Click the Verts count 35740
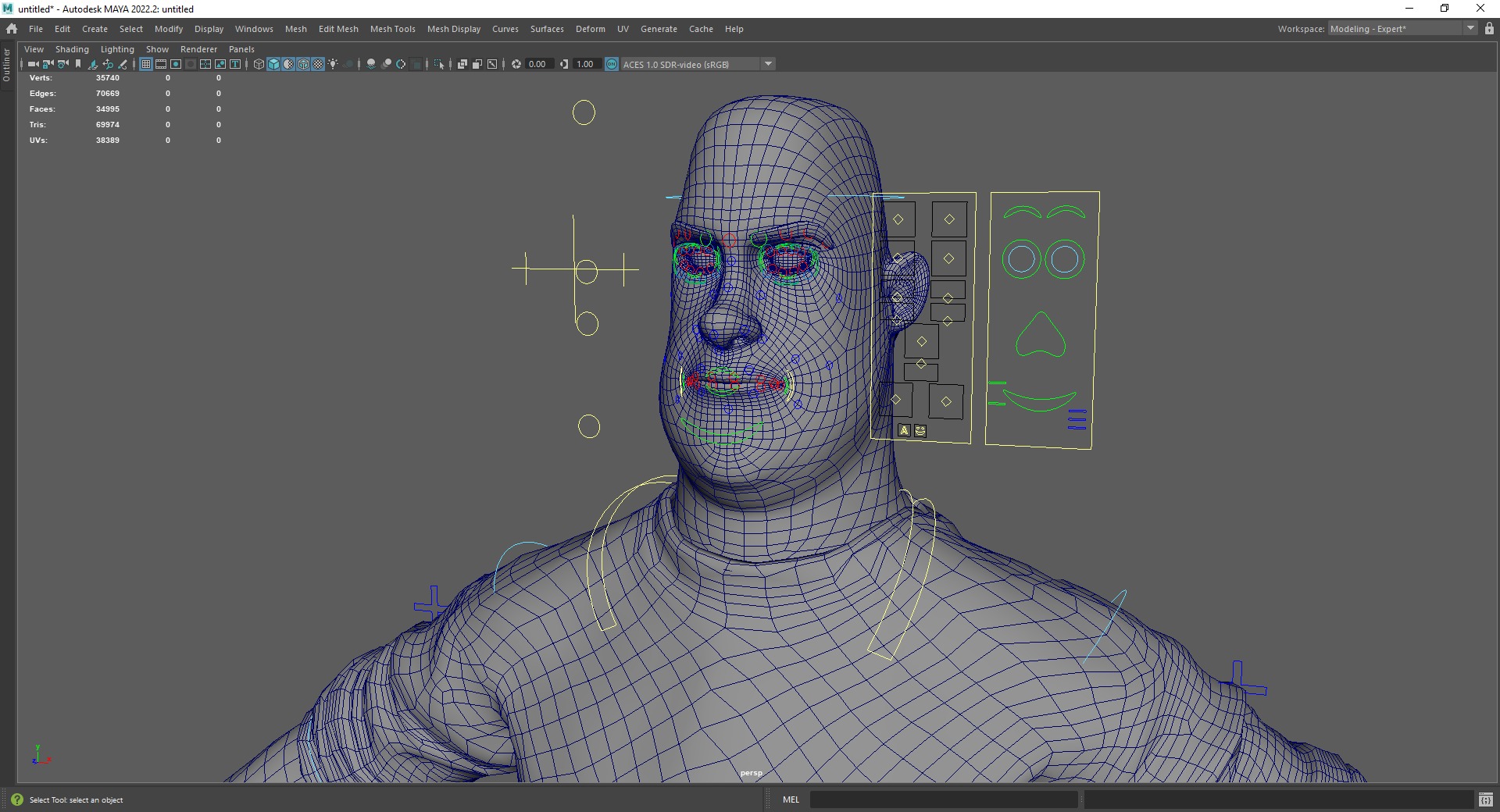The image size is (1500, 812). pyautogui.click(x=108, y=78)
